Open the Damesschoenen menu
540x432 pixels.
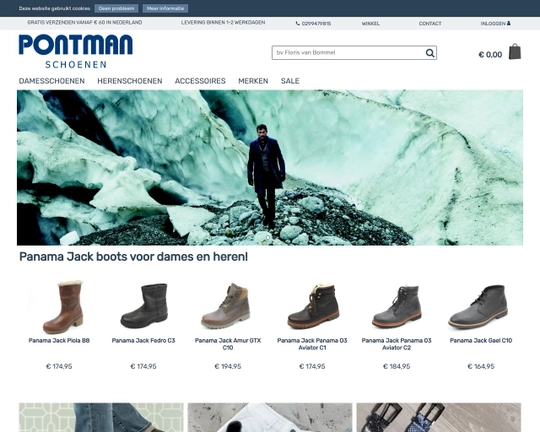[52, 81]
